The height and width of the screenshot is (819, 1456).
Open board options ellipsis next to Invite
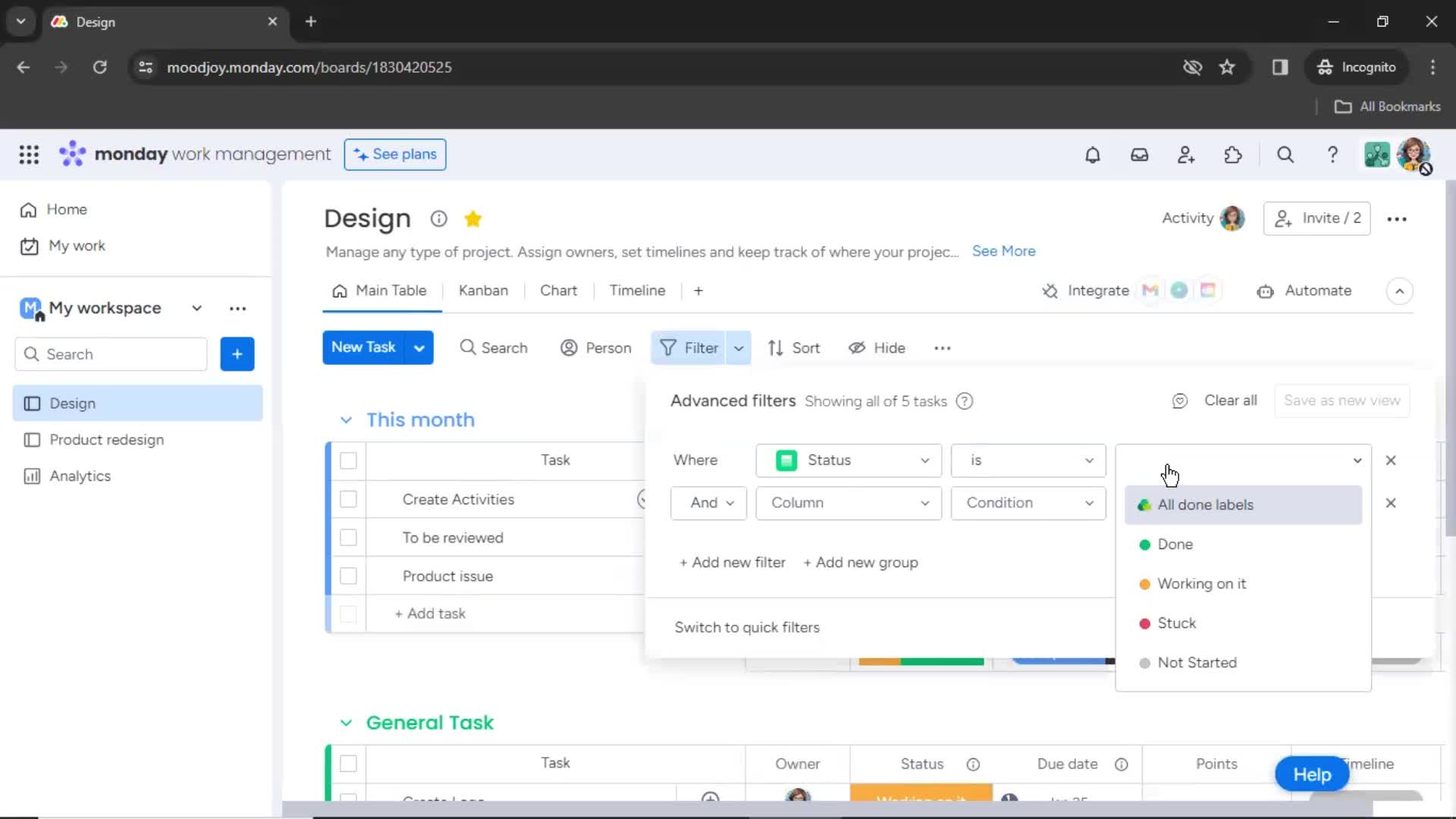[1397, 219]
